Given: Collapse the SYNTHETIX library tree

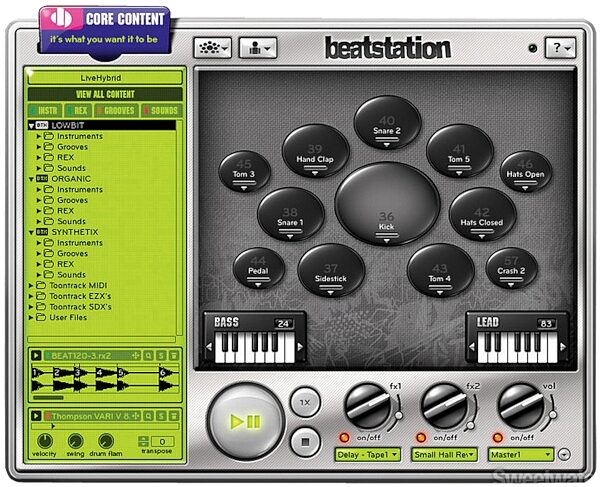Looking at the screenshot, I should (31, 232).
